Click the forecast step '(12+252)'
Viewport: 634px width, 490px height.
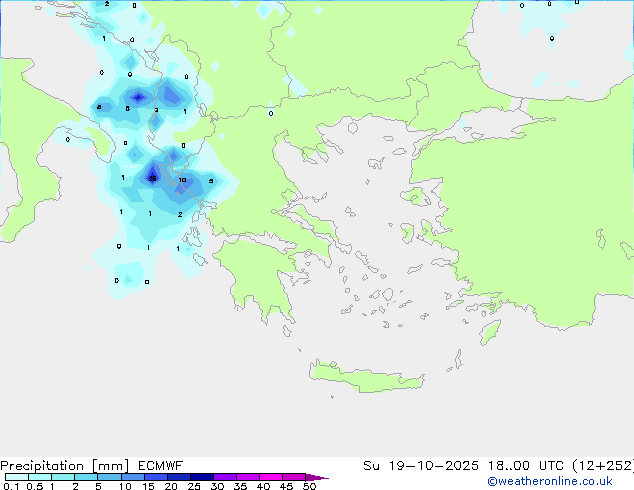pos(603,466)
